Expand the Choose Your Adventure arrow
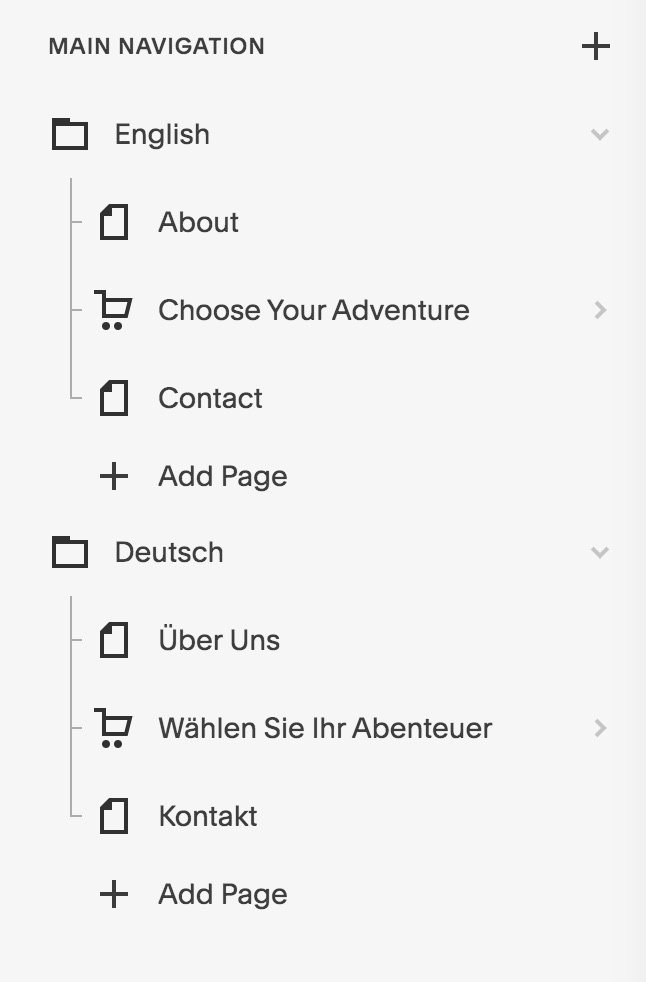 pos(600,310)
